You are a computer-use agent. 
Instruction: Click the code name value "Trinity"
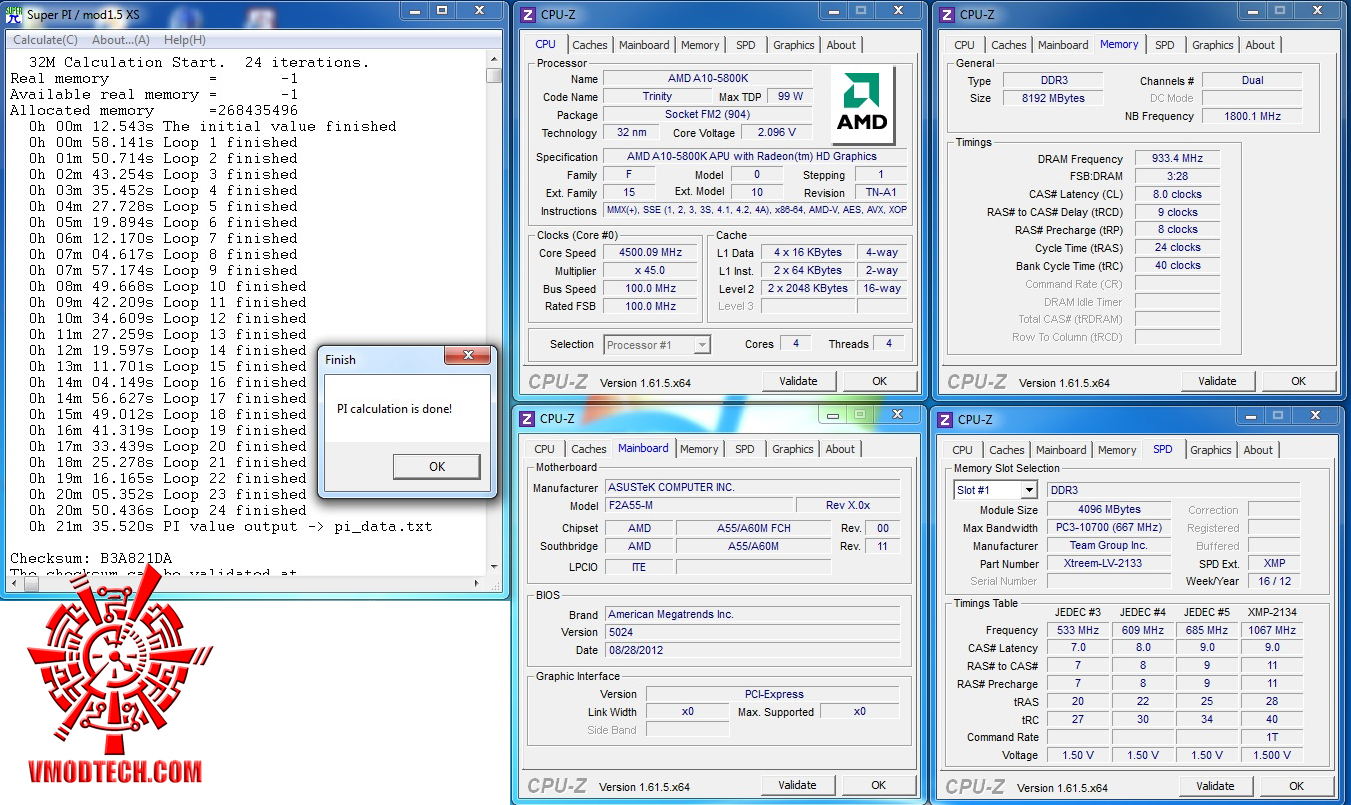coord(657,97)
